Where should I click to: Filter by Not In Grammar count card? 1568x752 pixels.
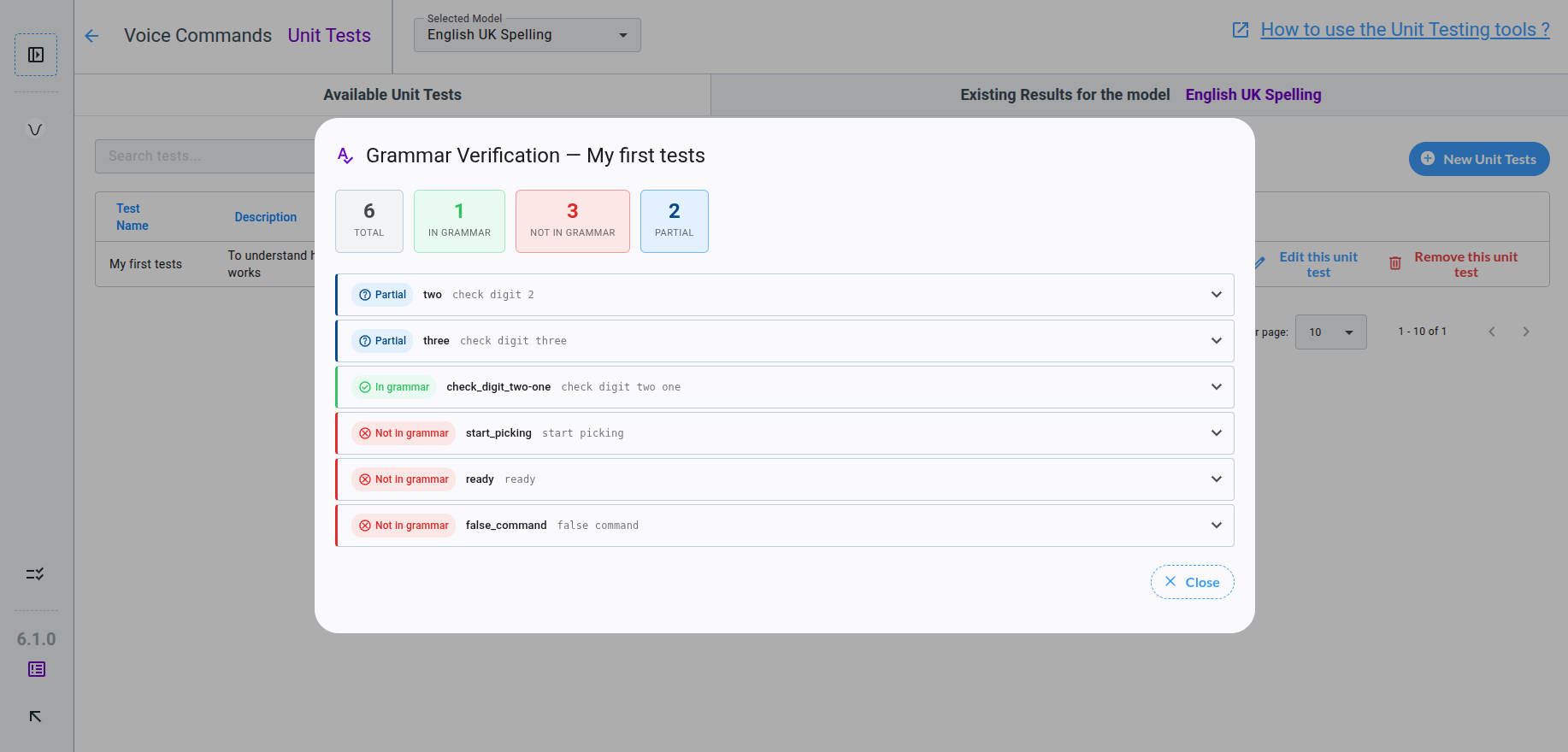click(572, 221)
